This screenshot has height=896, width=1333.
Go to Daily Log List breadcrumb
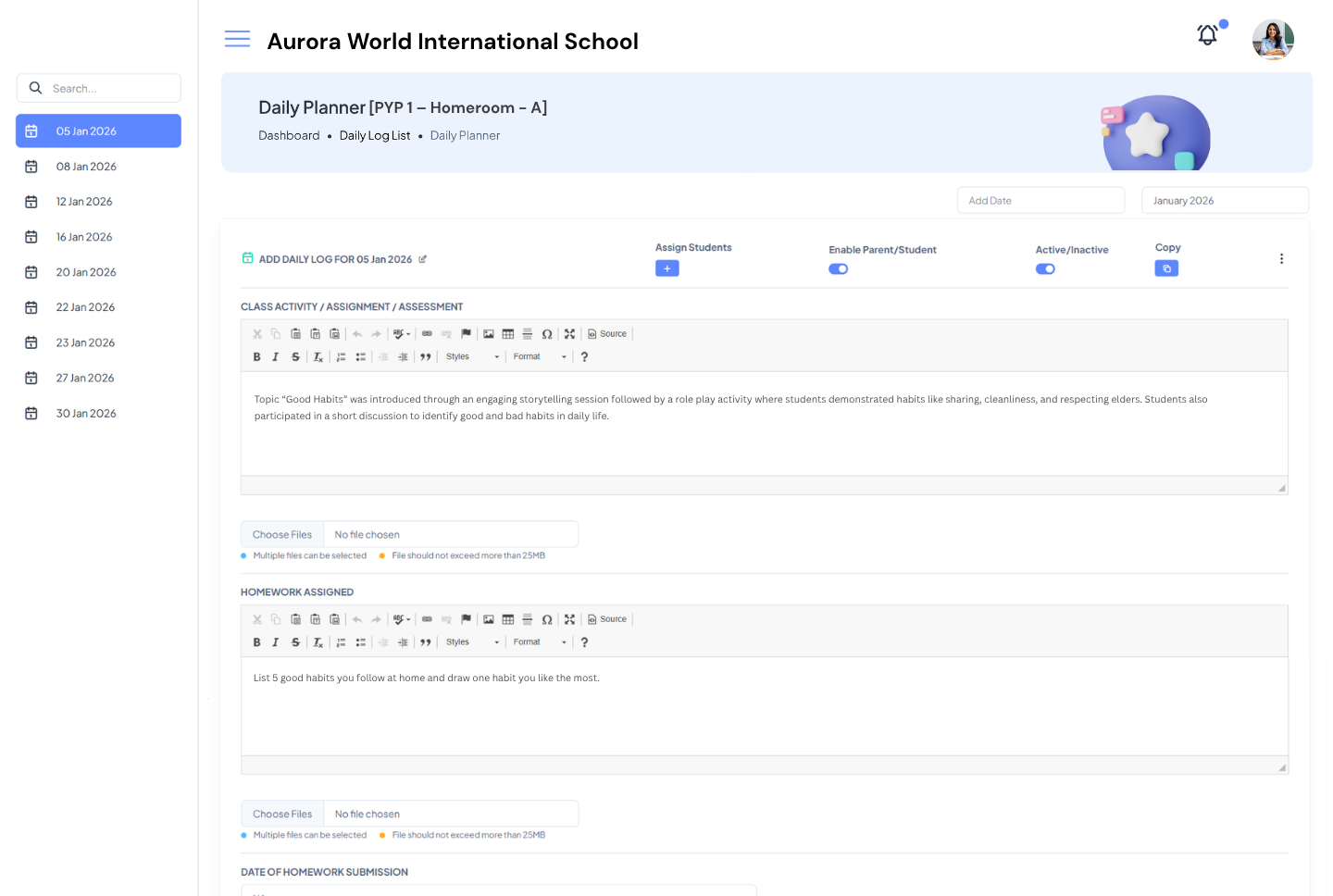(374, 136)
